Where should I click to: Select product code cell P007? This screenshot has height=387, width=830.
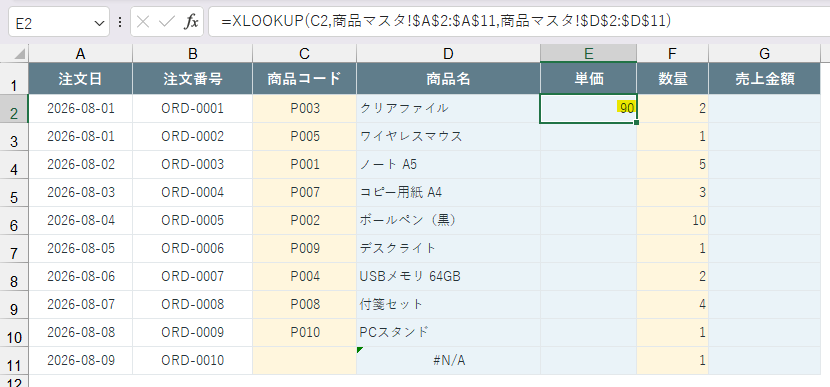pos(304,193)
